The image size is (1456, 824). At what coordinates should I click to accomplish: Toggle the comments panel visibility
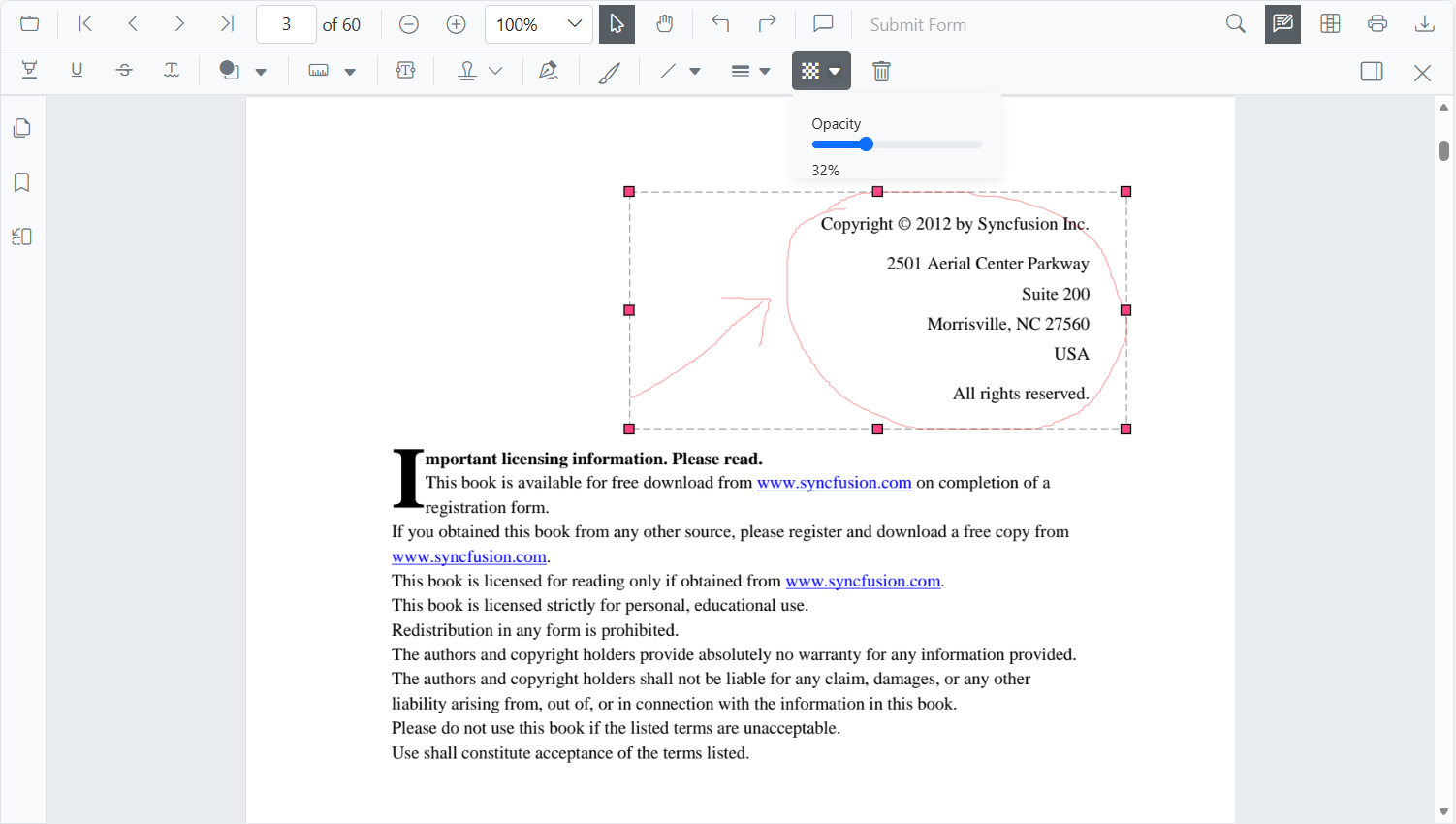pyautogui.click(x=822, y=23)
